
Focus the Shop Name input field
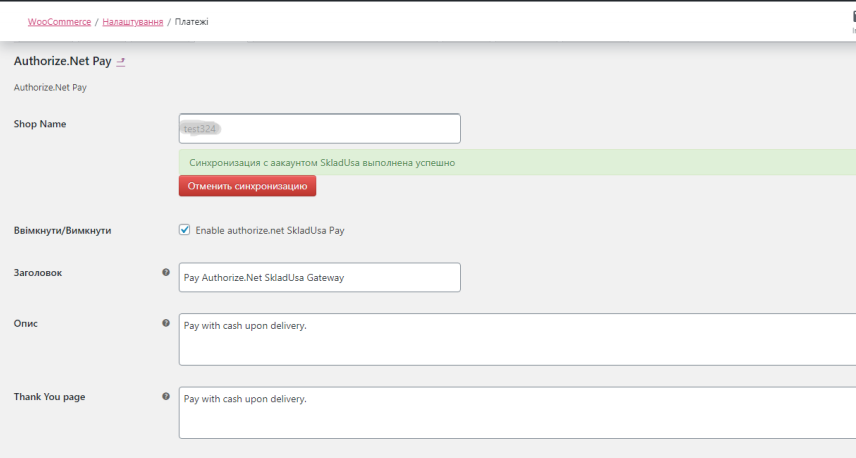[x=319, y=129]
